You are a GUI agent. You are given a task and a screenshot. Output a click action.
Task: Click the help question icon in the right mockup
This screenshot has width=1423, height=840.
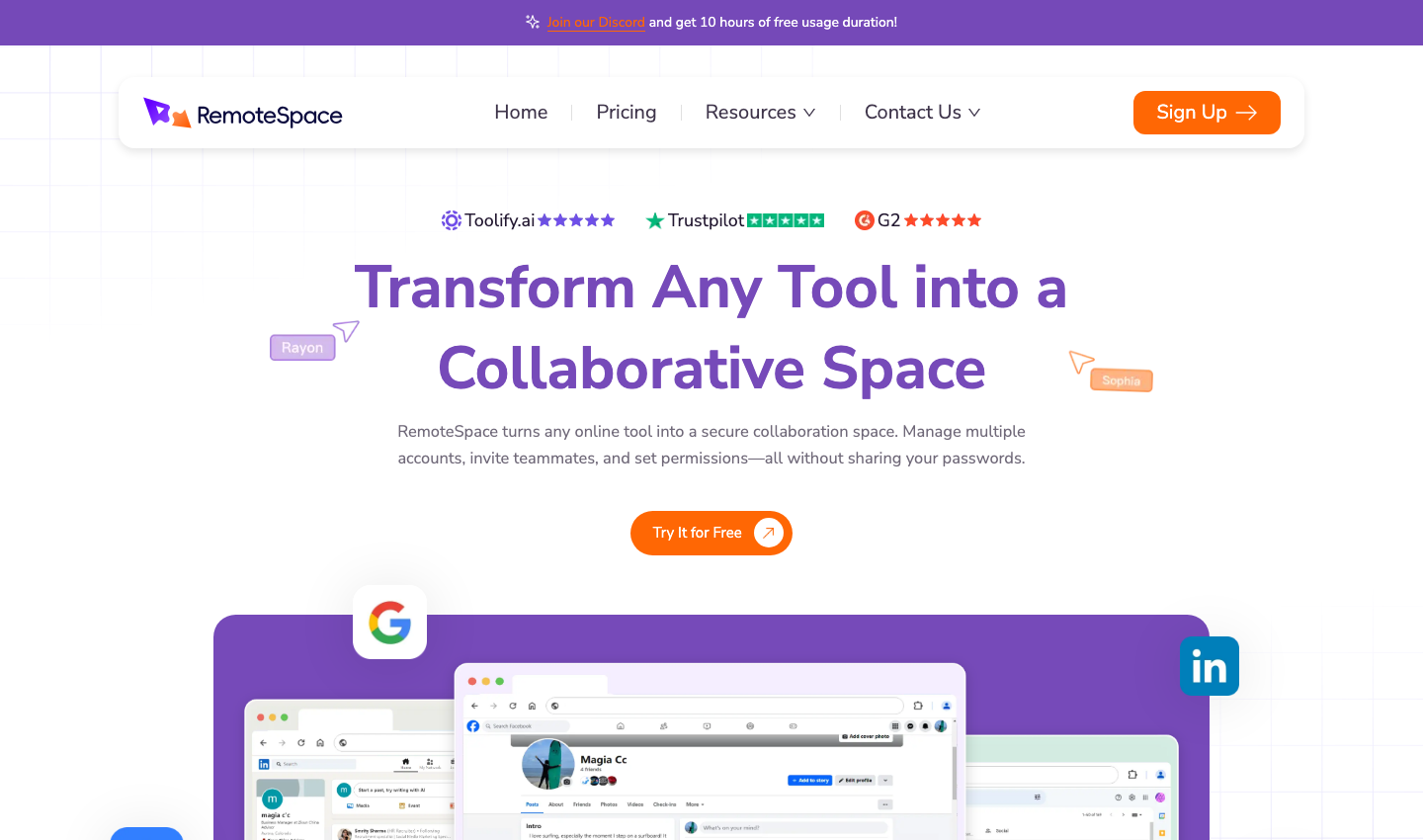click(x=1119, y=798)
